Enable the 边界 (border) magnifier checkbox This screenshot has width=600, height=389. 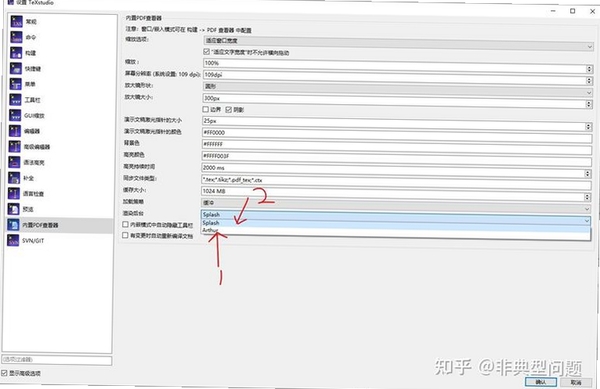tap(205, 109)
